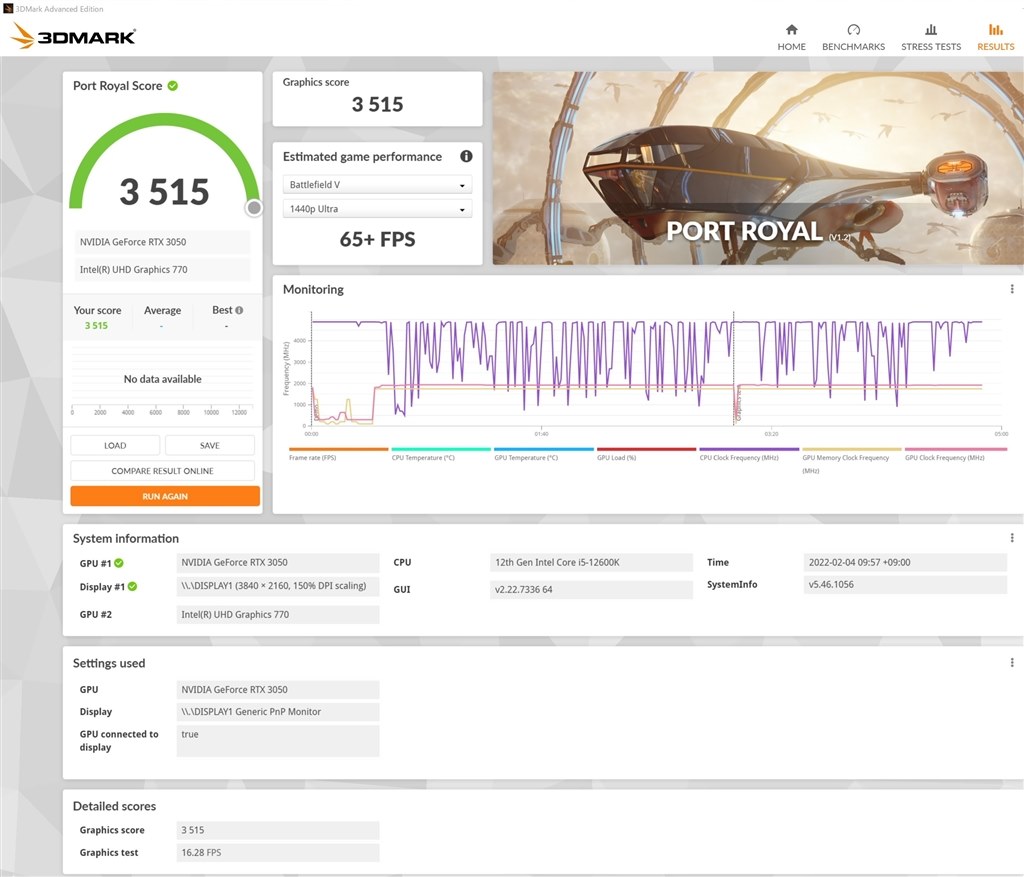
Task: Open the Monitoring panel three-dot menu
Action: [1012, 289]
